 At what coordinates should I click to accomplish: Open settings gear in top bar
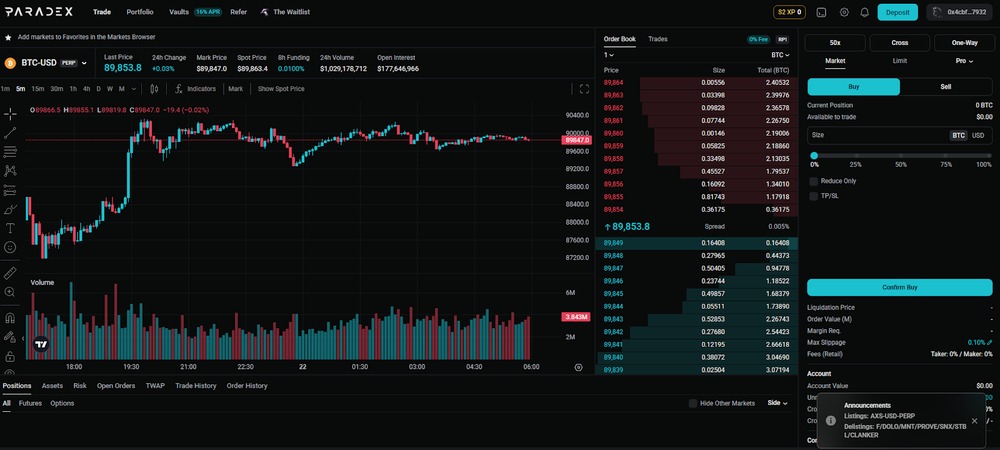coord(844,12)
